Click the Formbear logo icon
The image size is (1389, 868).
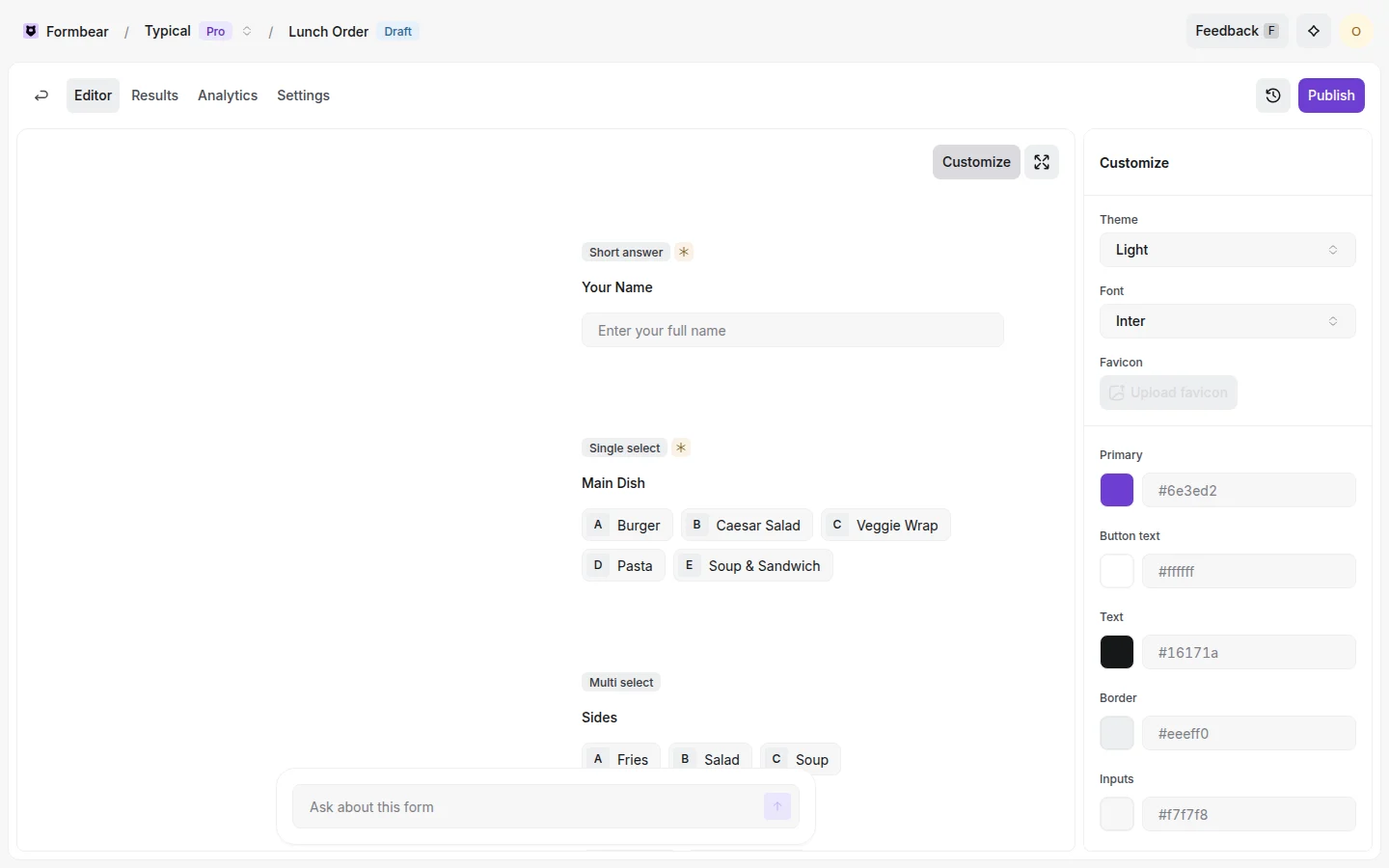pos(31,32)
